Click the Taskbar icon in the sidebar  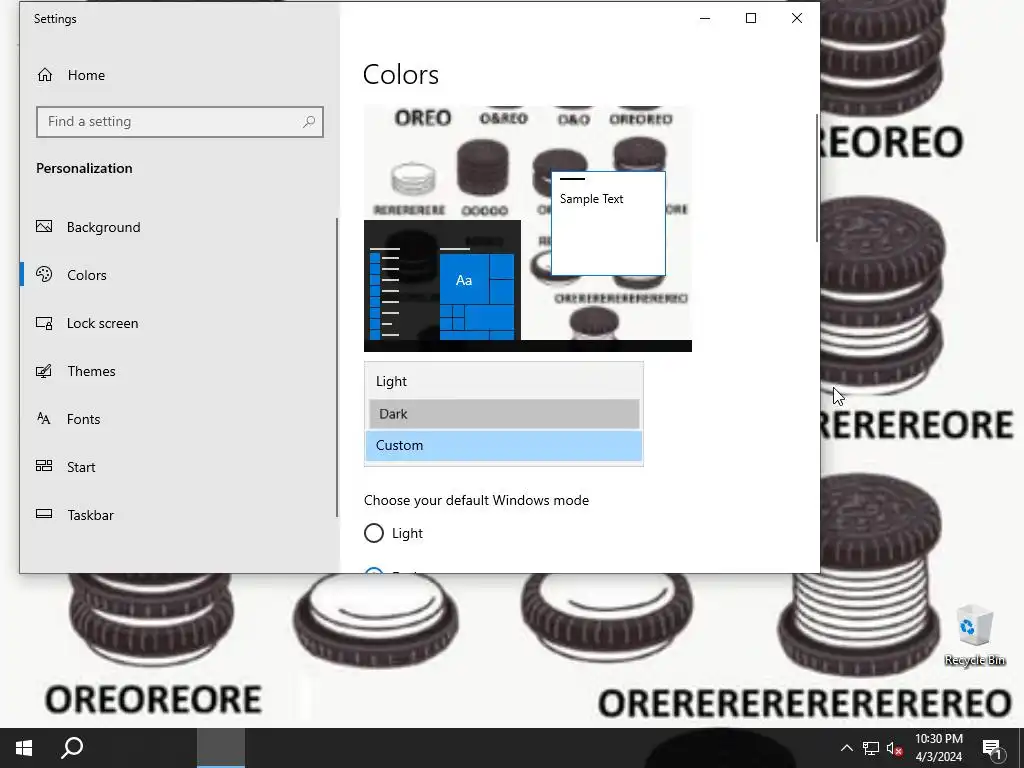(x=44, y=514)
